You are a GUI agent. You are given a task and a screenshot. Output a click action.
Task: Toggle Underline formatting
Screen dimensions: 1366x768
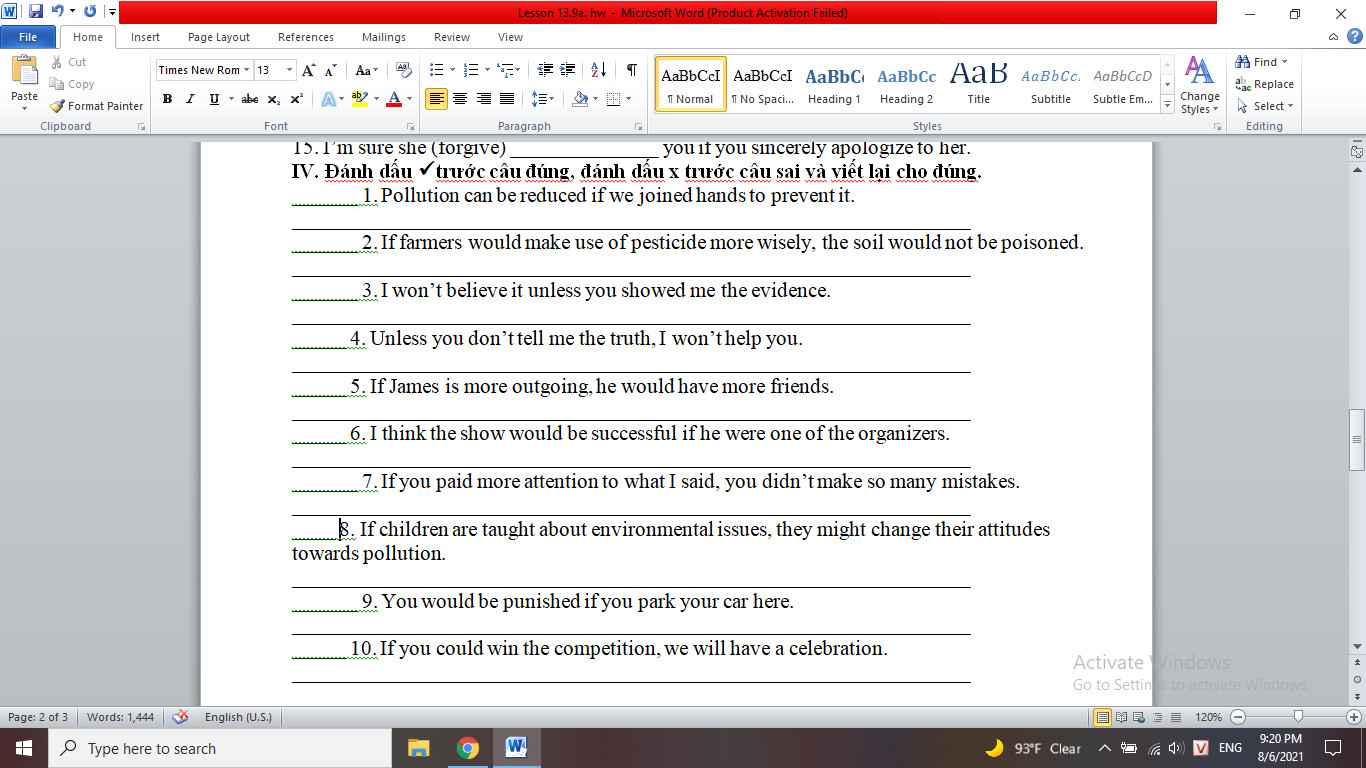pos(213,99)
